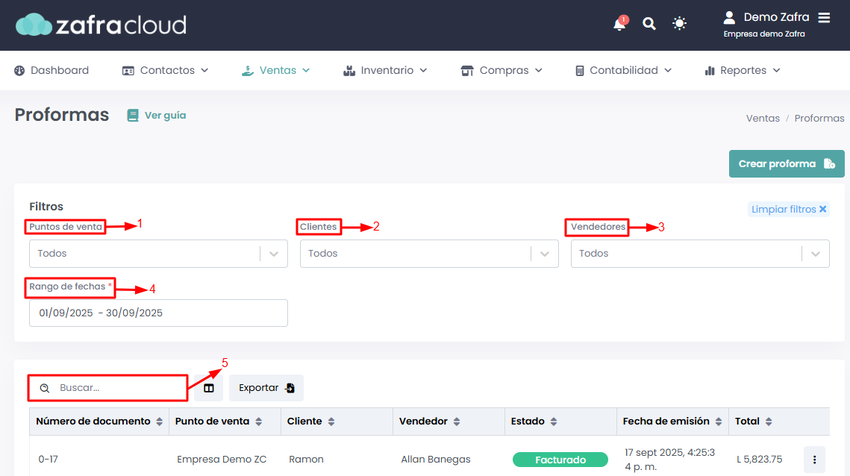Image resolution: width=850 pixels, height=476 pixels.
Task: Expand the Compras menu
Action: pos(501,70)
